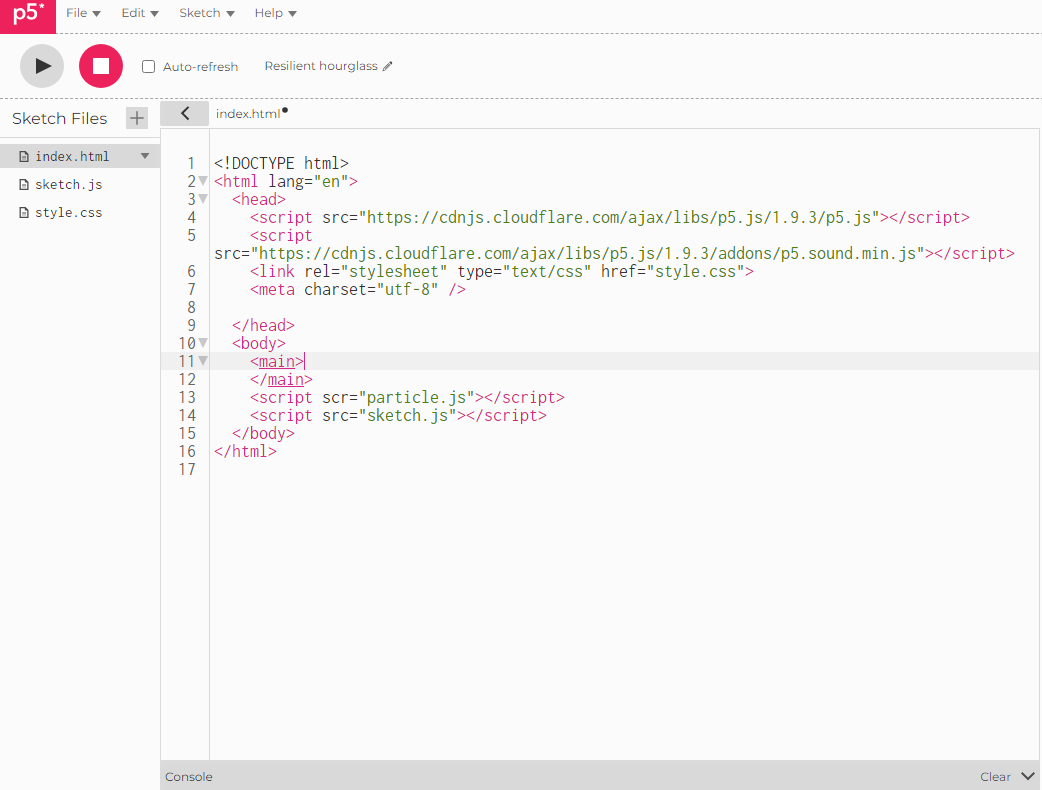This screenshot has width=1042, height=790.
Task: Click the closing body tag line
Action: pos(263,433)
